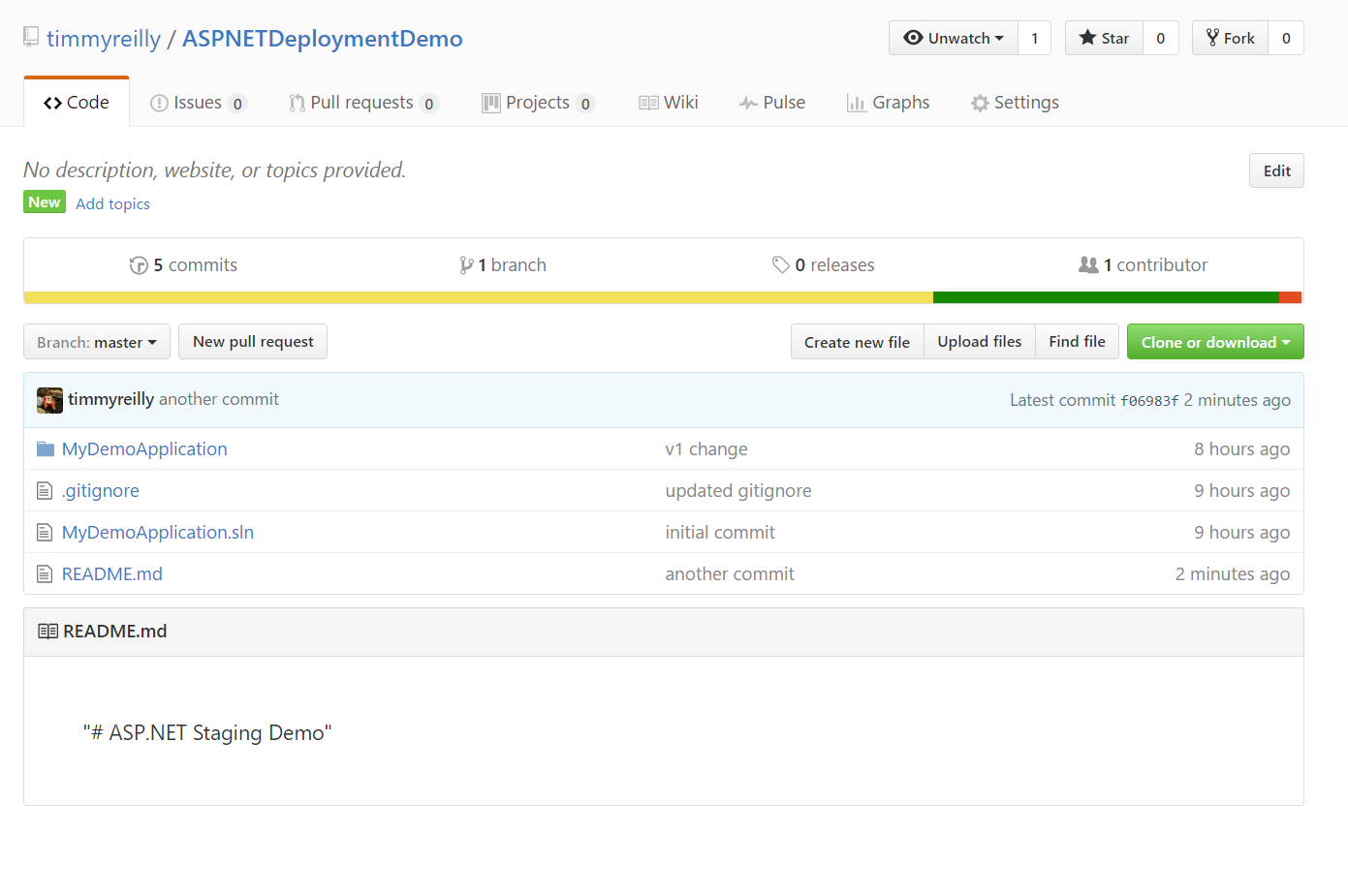Expand the Unwatch dropdown
Image resolution: width=1348 pixels, height=896 pixels.
pos(954,38)
